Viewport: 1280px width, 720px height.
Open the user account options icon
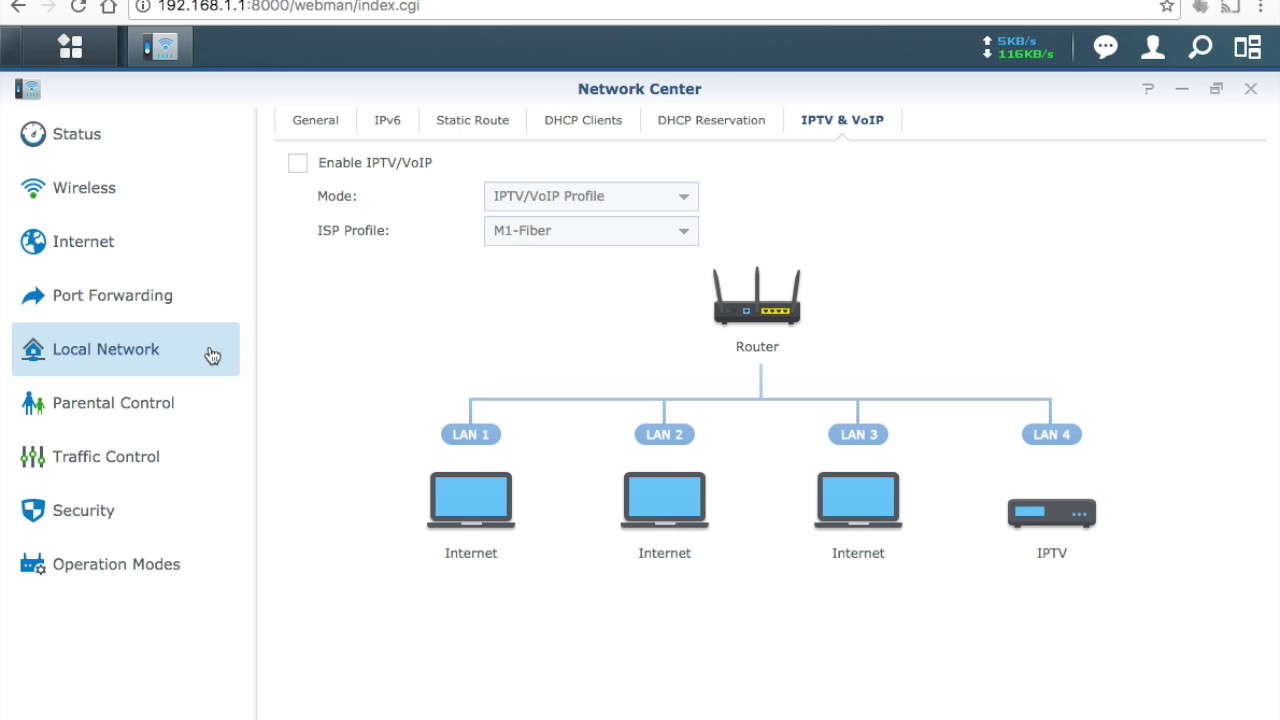point(1153,47)
